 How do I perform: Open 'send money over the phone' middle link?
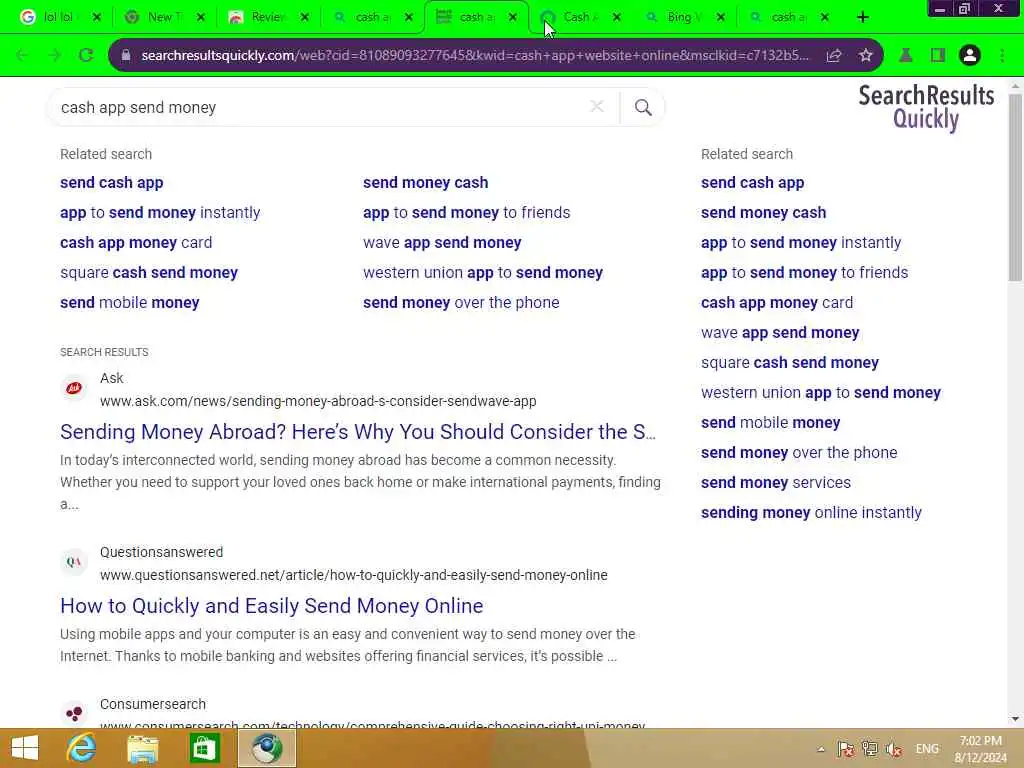461,303
